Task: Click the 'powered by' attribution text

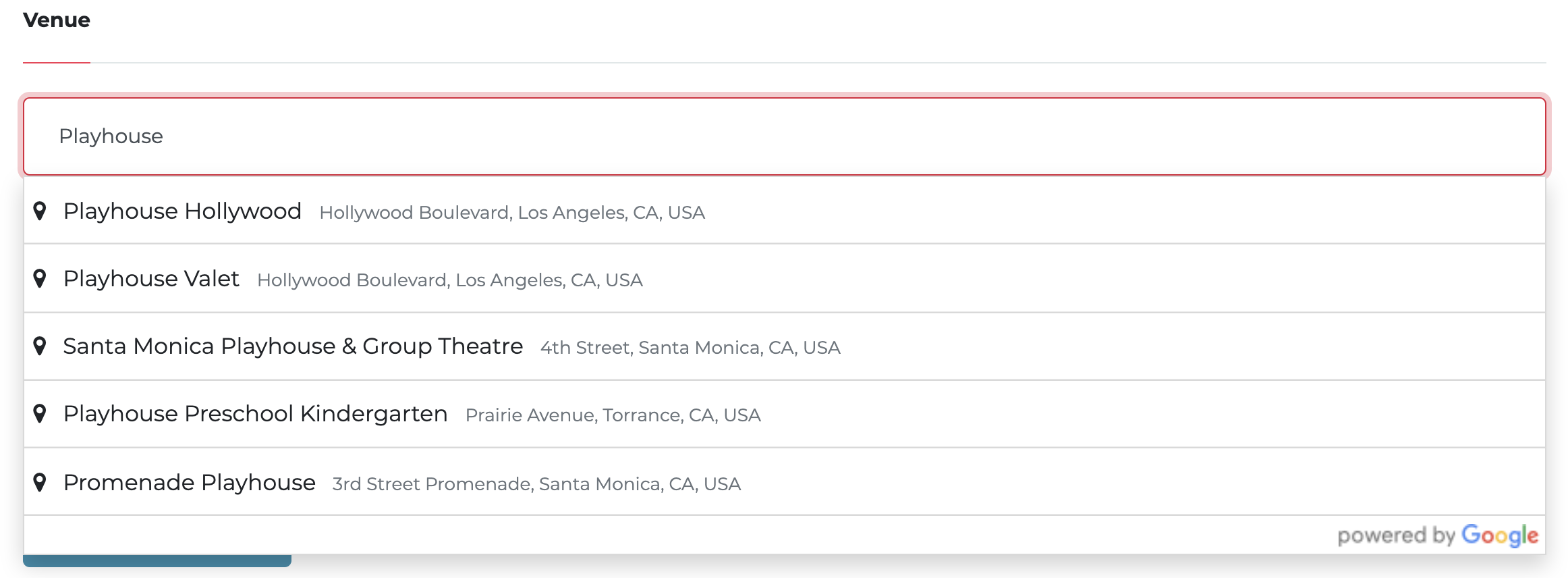Action: tap(1396, 535)
